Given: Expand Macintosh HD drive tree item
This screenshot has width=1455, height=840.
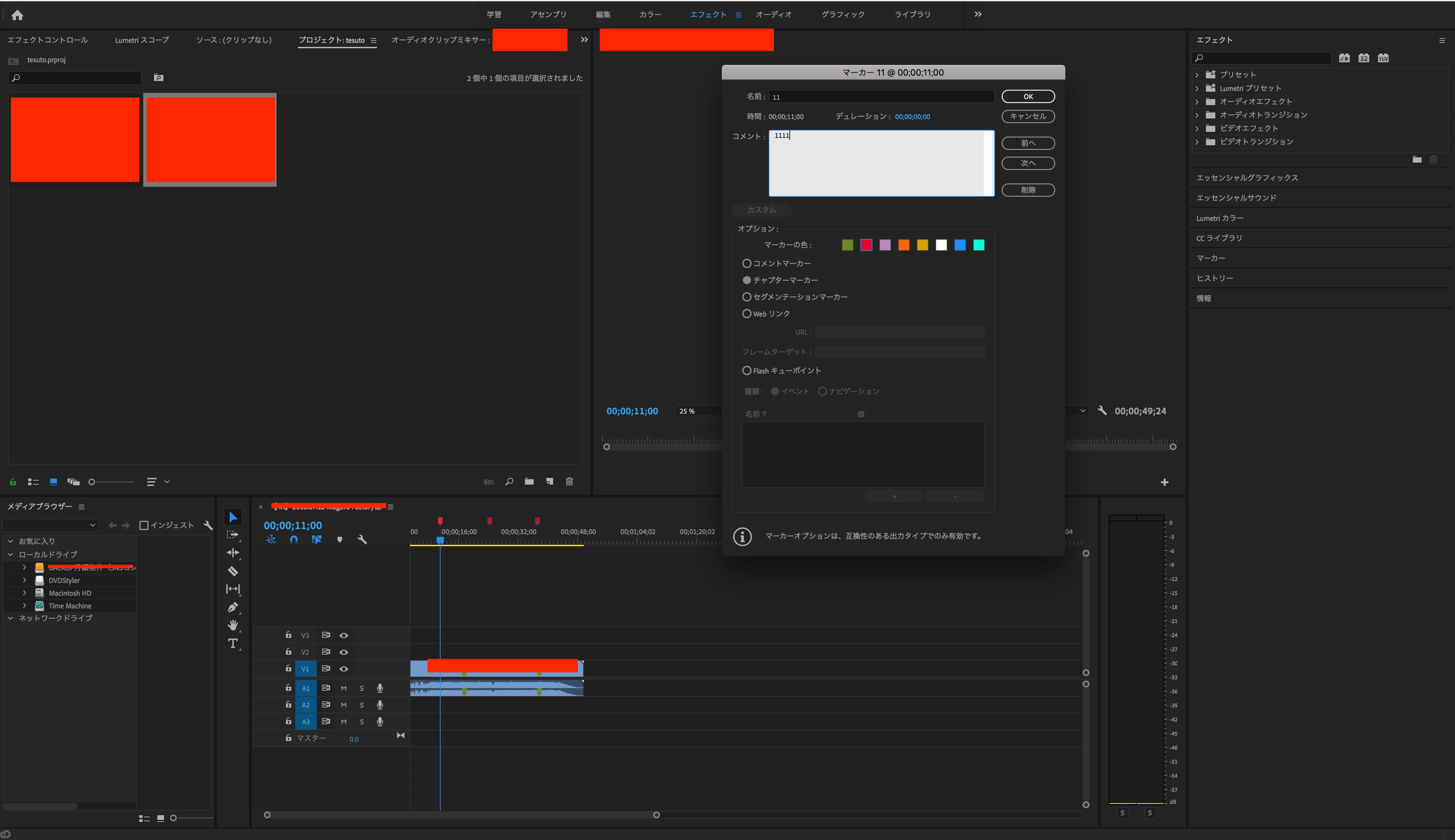Looking at the screenshot, I should (24, 592).
